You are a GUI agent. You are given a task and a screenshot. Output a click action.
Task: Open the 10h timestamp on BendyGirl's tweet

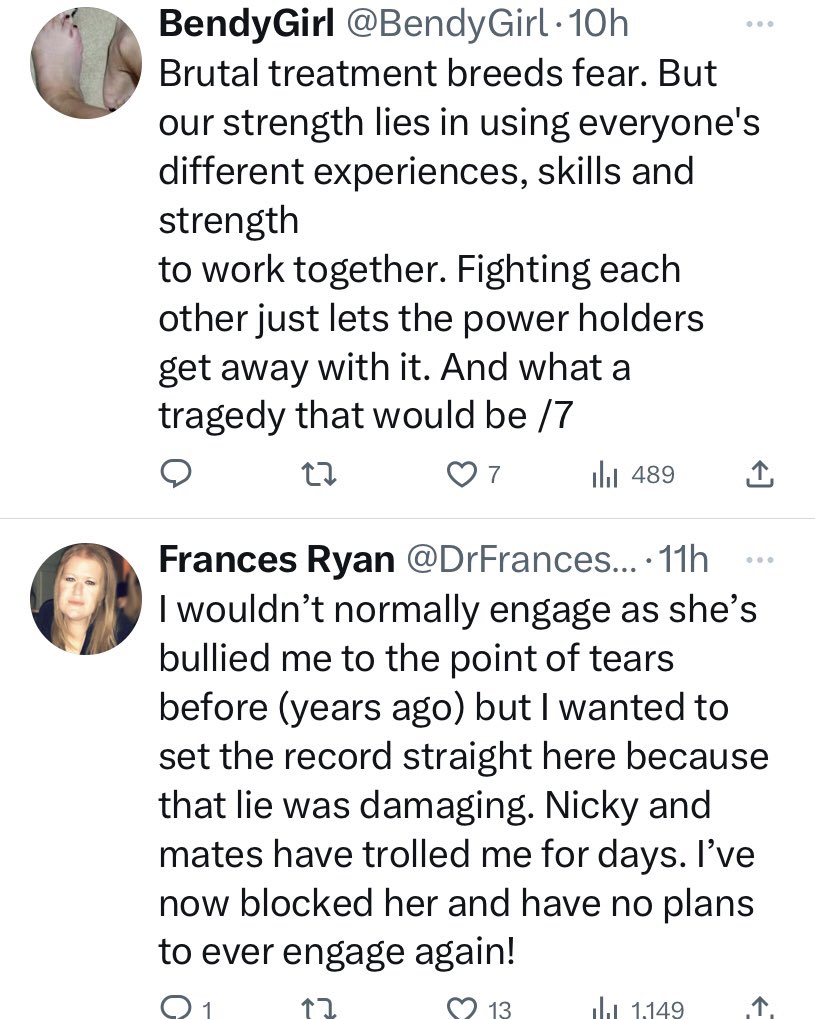(598, 24)
